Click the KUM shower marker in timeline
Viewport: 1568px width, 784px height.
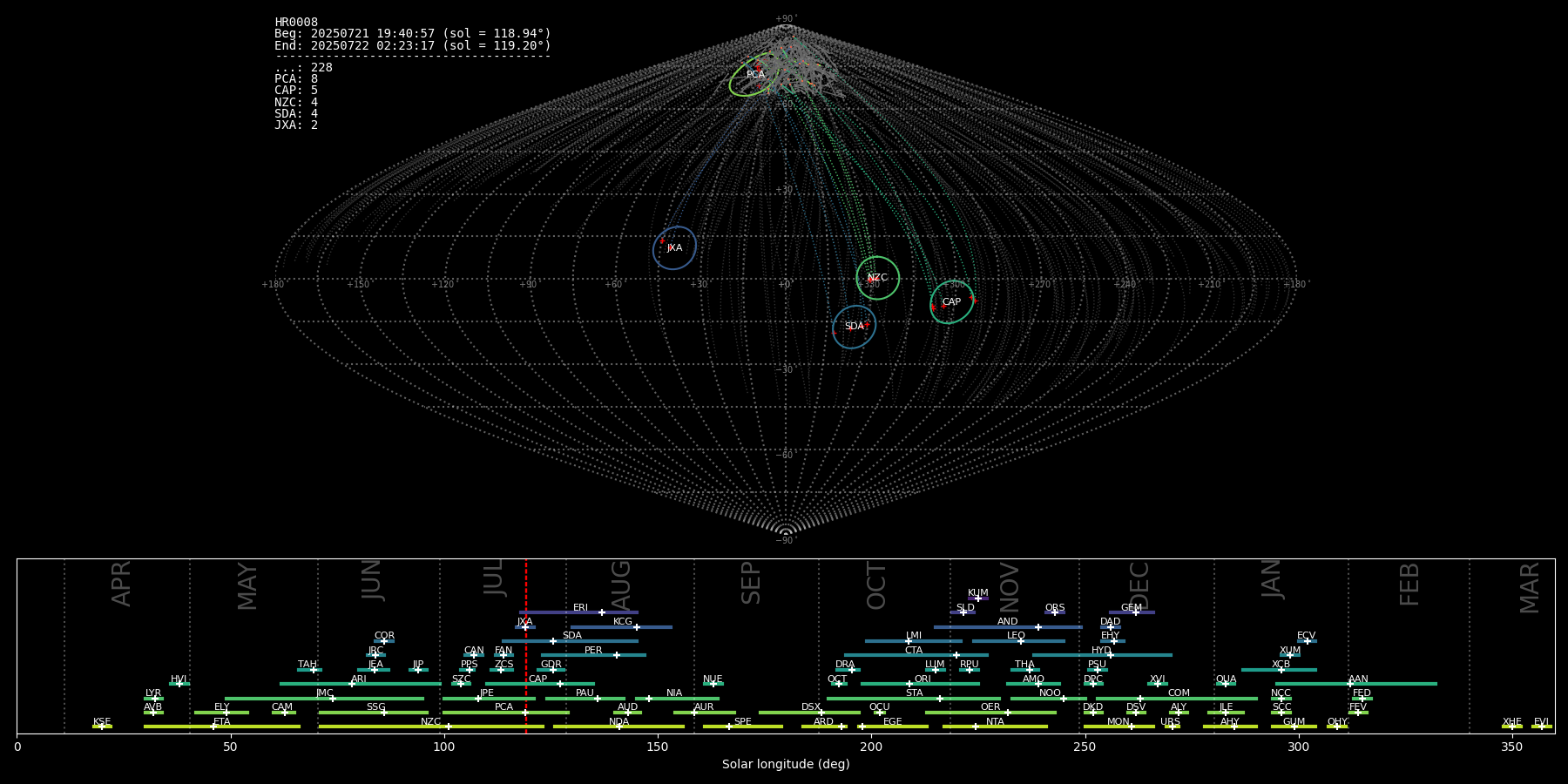coord(978,598)
